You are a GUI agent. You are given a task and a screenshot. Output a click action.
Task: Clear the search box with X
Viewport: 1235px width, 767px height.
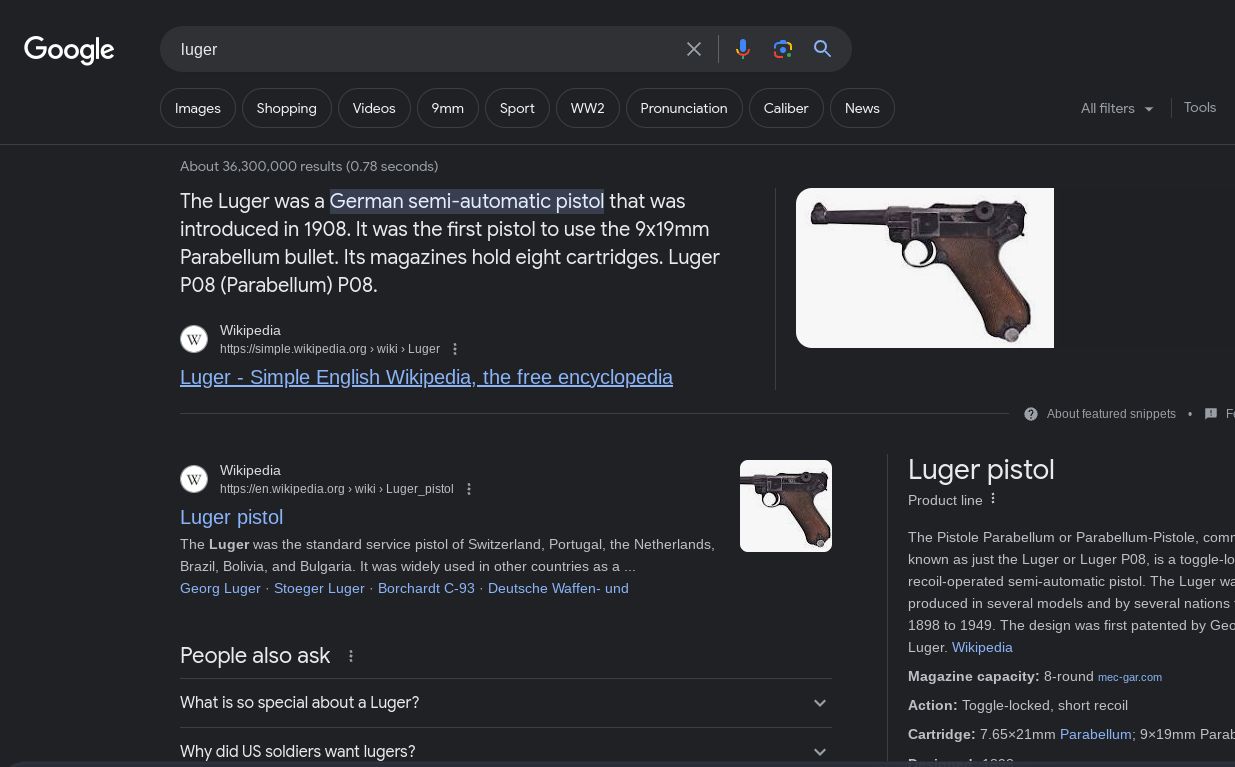pyautogui.click(x=694, y=49)
